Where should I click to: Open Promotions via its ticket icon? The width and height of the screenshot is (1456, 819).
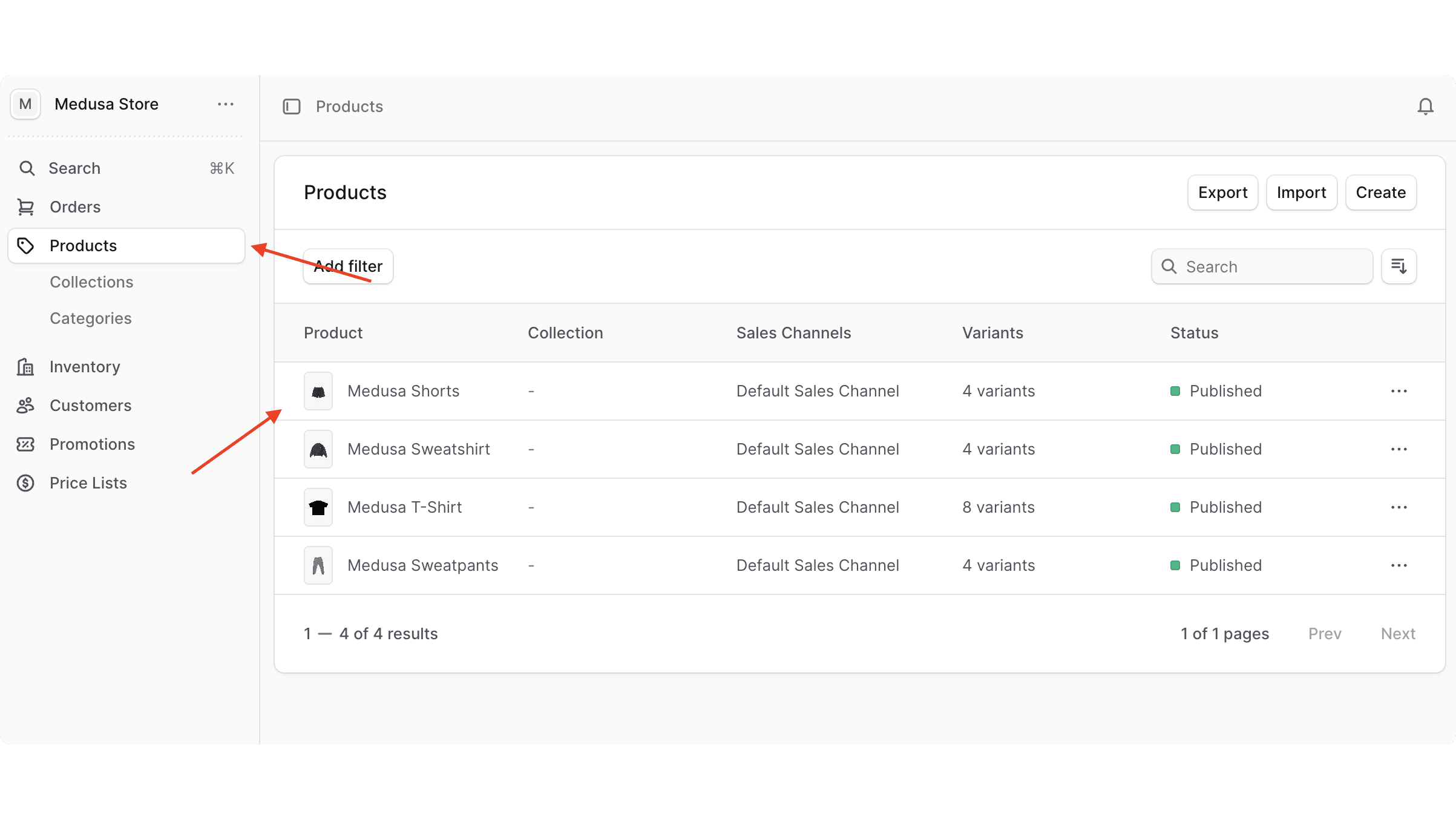[x=25, y=444]
